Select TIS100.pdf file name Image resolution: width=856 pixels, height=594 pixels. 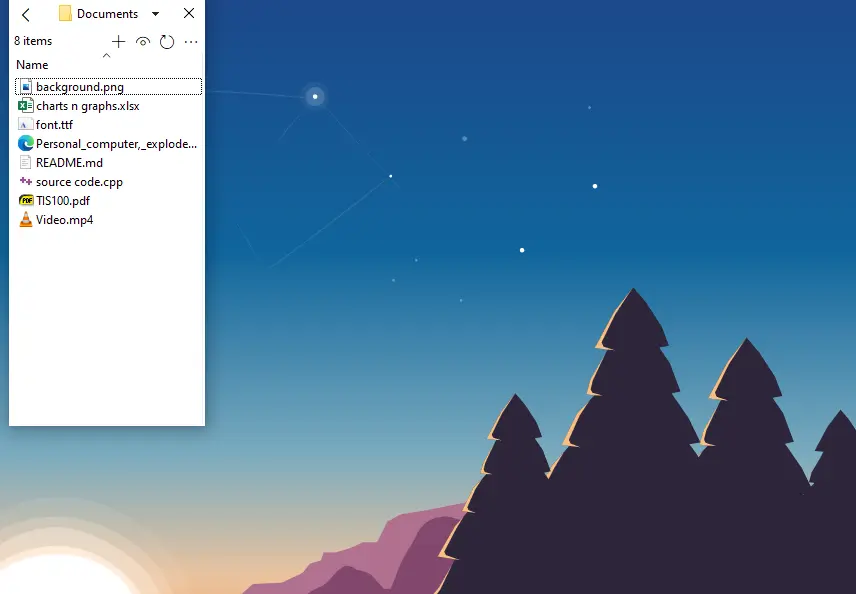[x=63, y=201]
